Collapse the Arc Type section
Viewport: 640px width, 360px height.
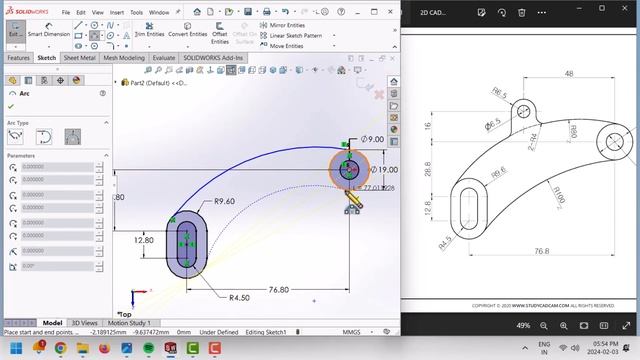tap(106, 122)
